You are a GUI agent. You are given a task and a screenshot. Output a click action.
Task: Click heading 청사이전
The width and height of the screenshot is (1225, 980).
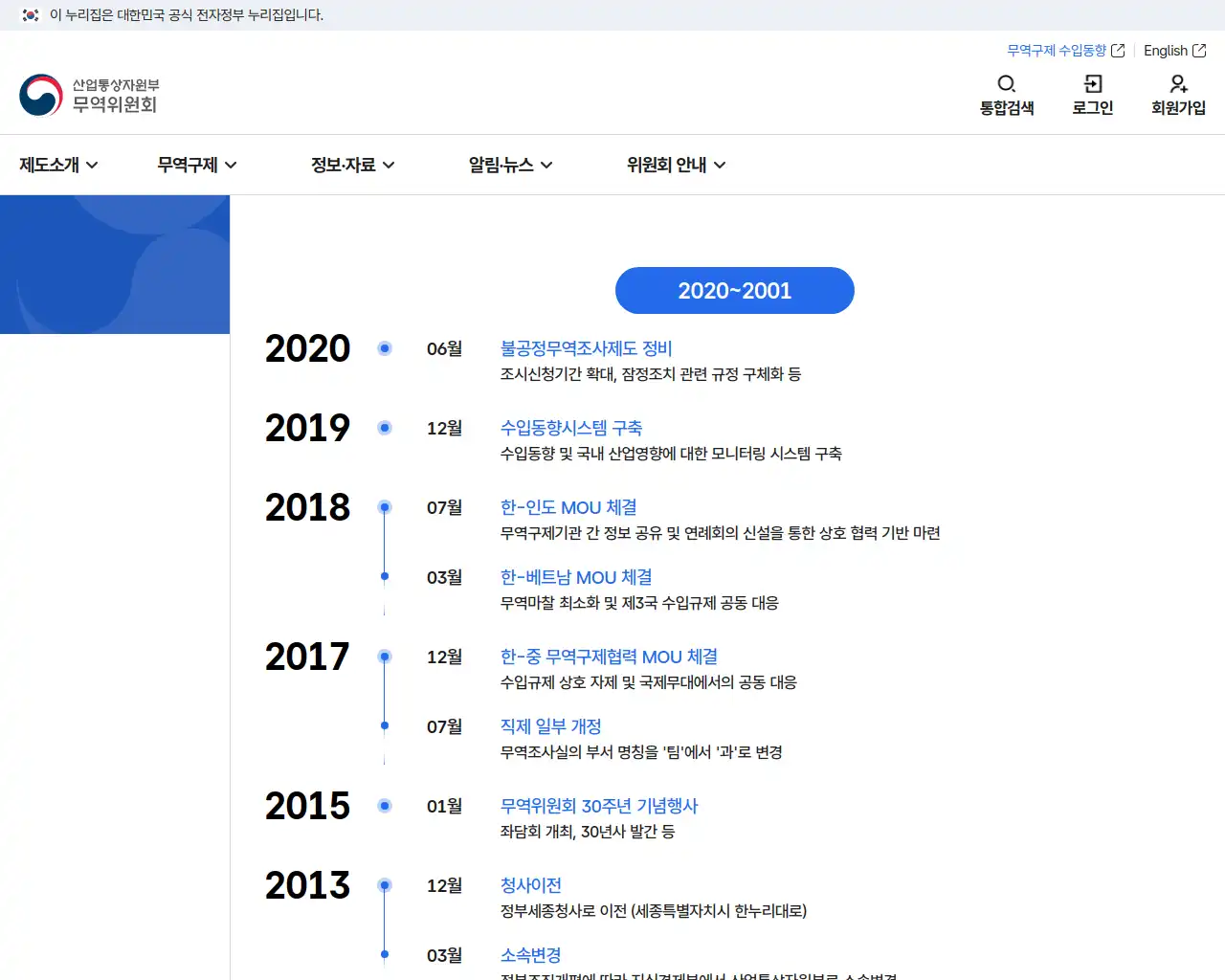coord(531,885)
